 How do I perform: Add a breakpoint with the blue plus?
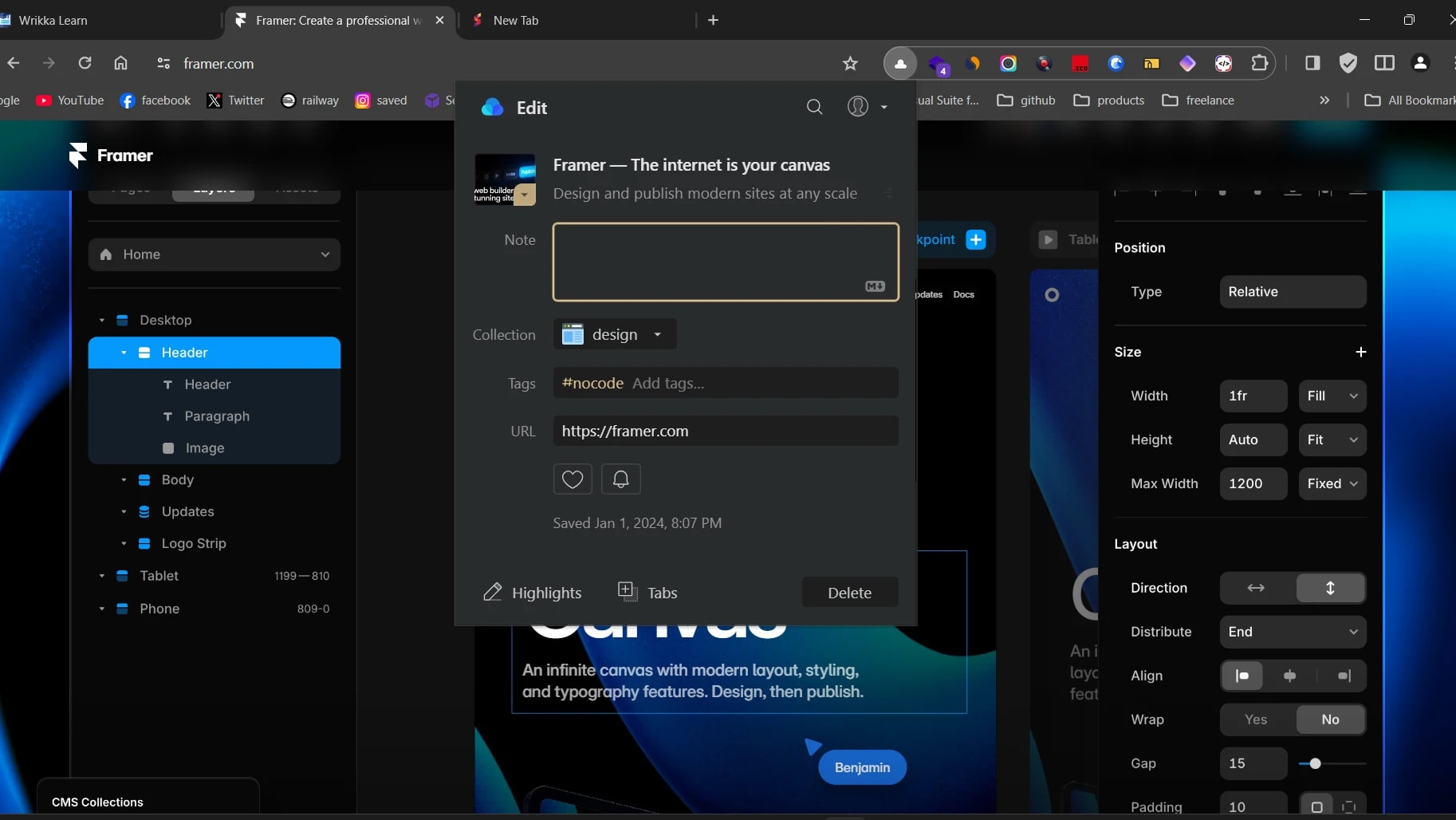pyautogui.click(x=976, y=239)
